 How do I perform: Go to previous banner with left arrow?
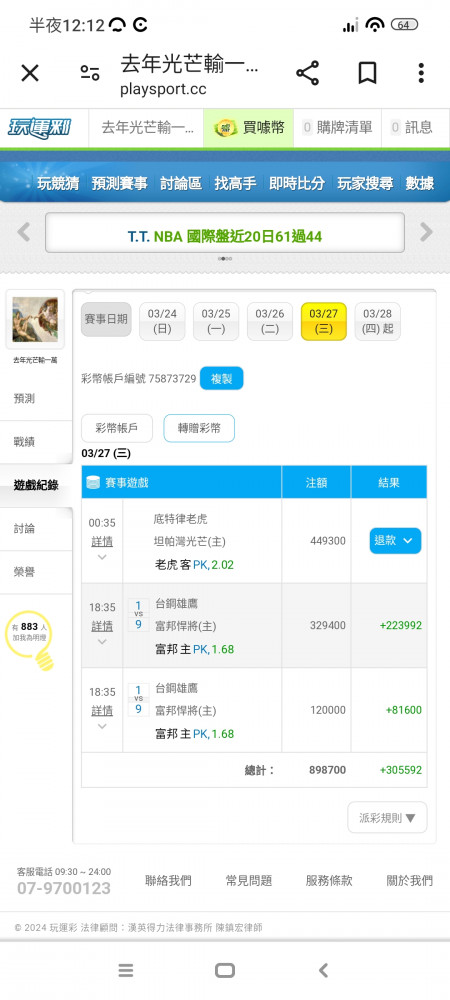click(x=24, y=232)
